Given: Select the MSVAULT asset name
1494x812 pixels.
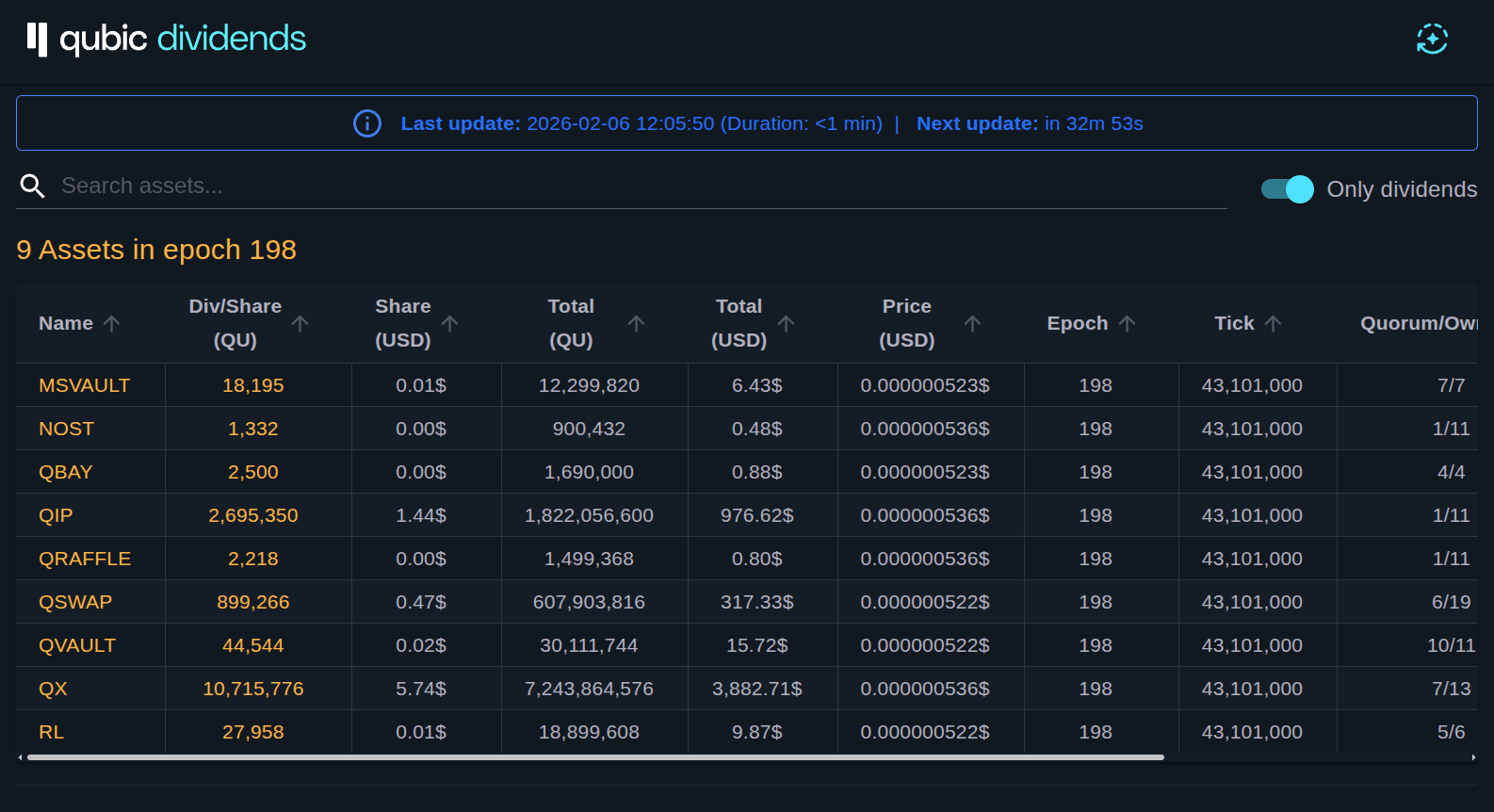Looking at the screenshot, I should (x=85, y=385).
